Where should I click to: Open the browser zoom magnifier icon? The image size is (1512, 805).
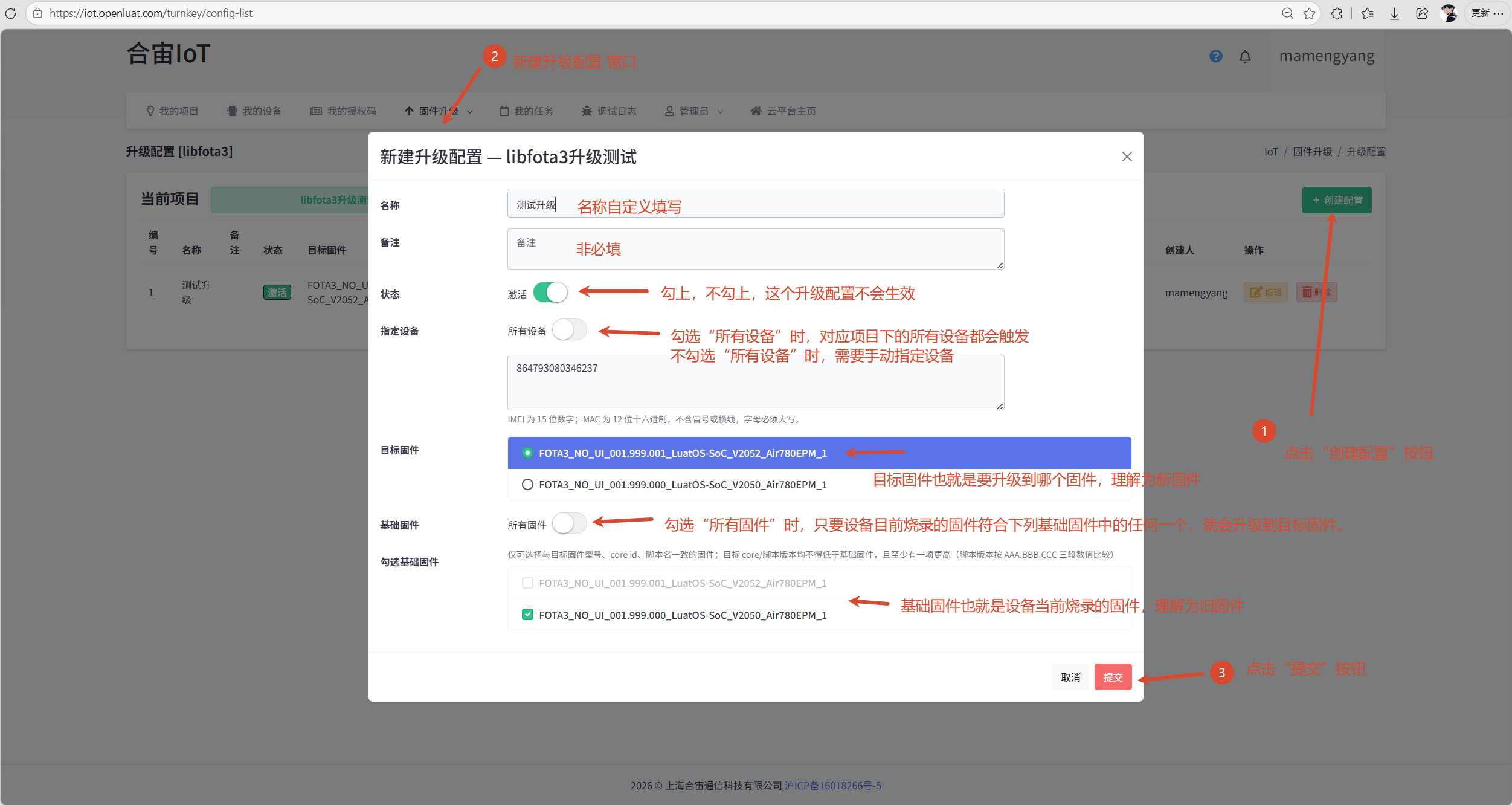coord(1287,13)
